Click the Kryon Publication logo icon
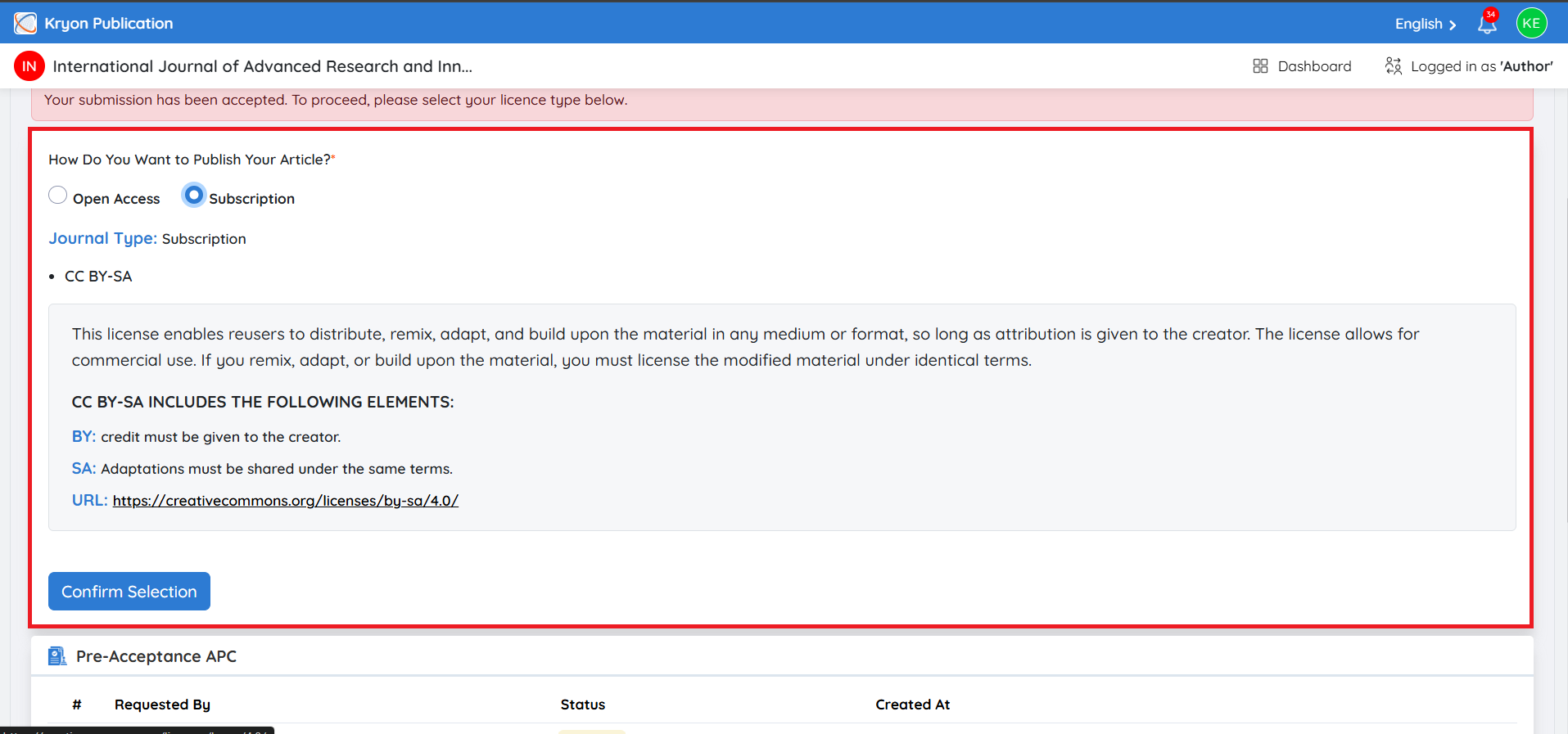Image resolution: width=1568 pixels, height=734 pixels. point(25,24)
